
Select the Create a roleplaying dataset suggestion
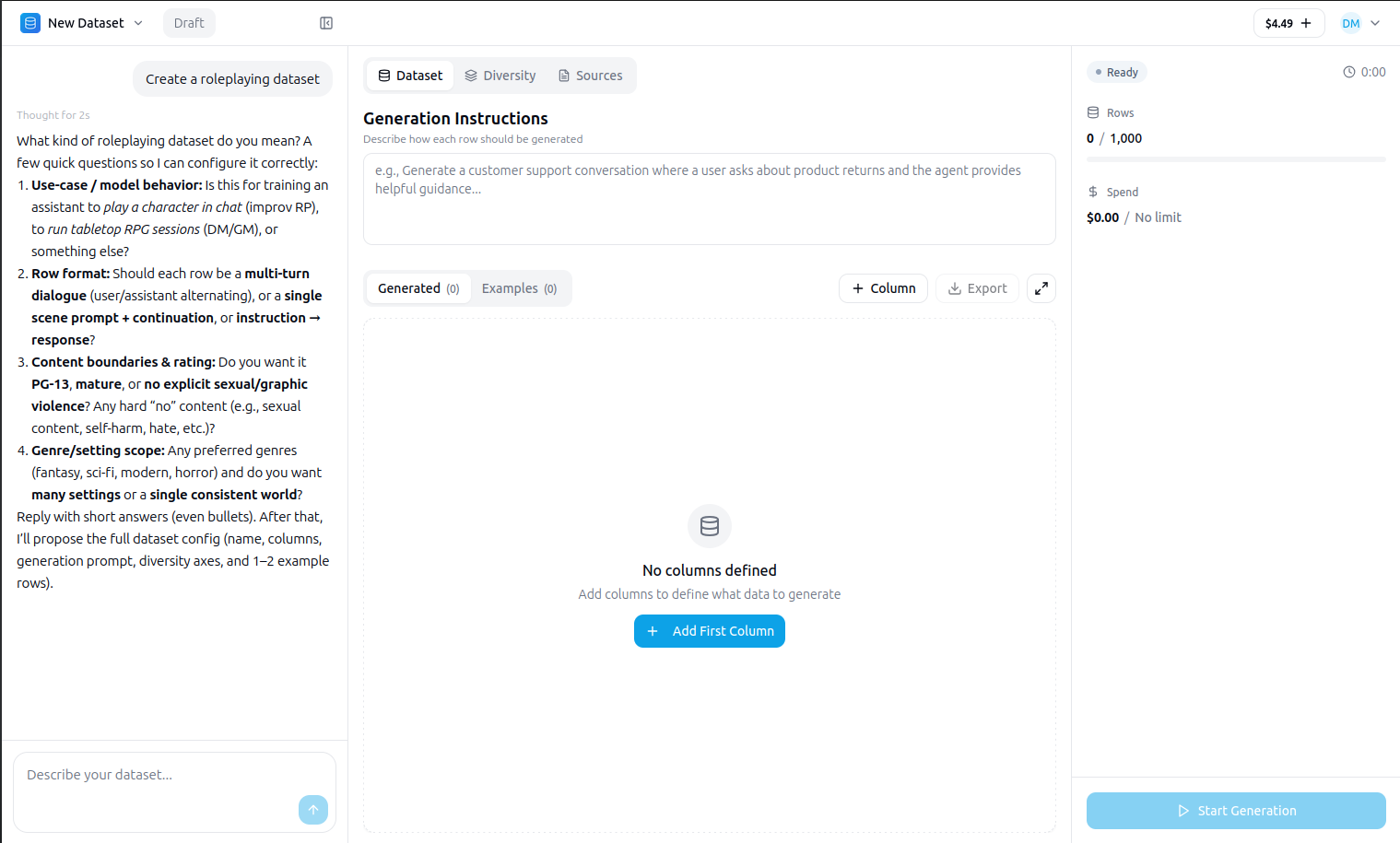(x=232, y=79)
